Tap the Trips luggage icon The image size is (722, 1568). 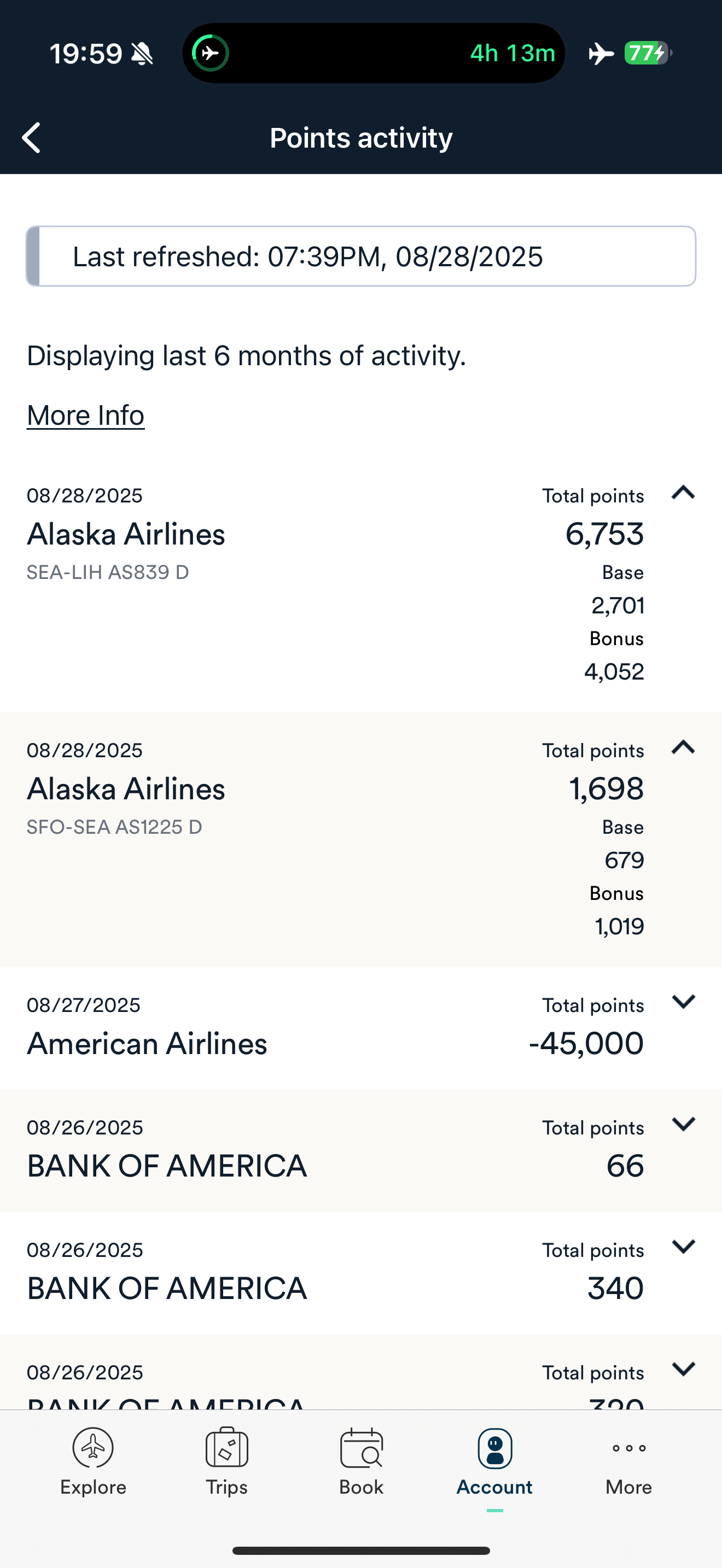pyautogui.click(x=226, y=1448)
